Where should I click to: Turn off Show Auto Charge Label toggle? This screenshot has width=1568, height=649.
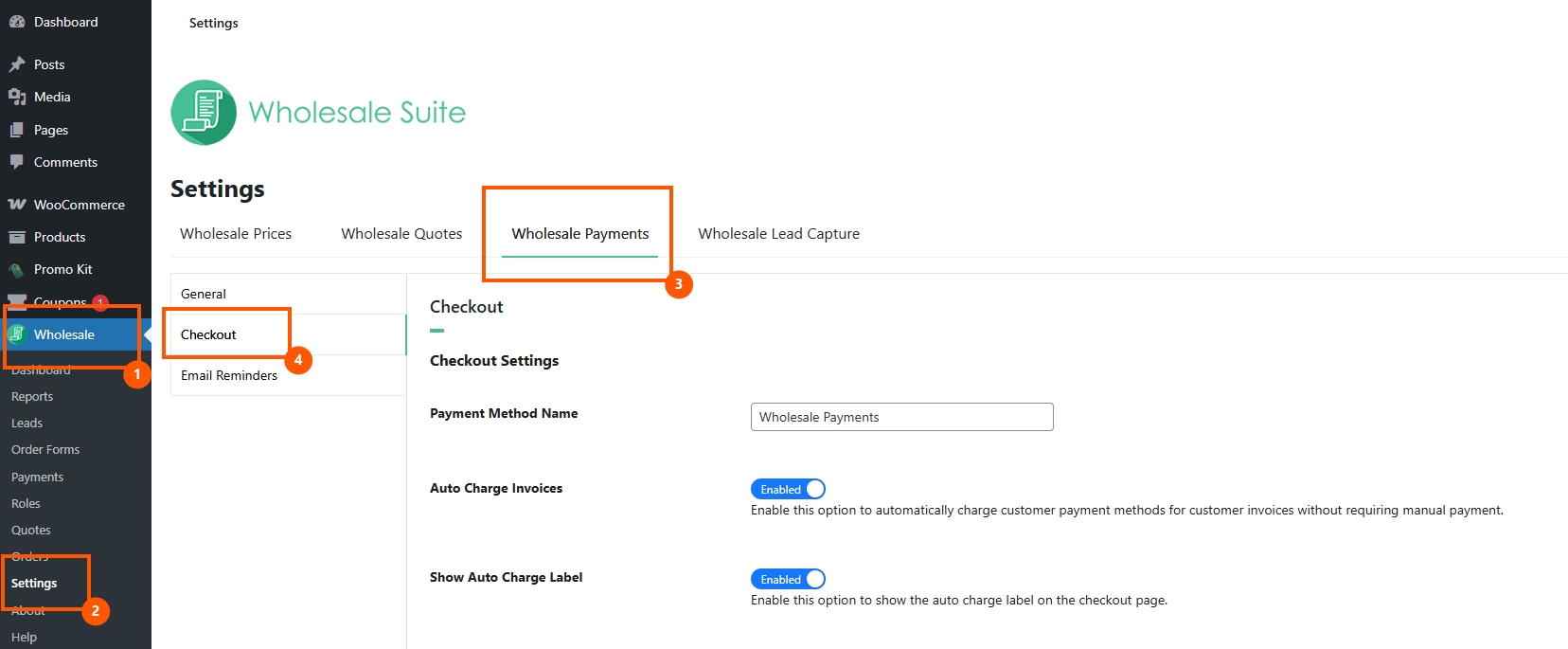[x=788, y=579]
